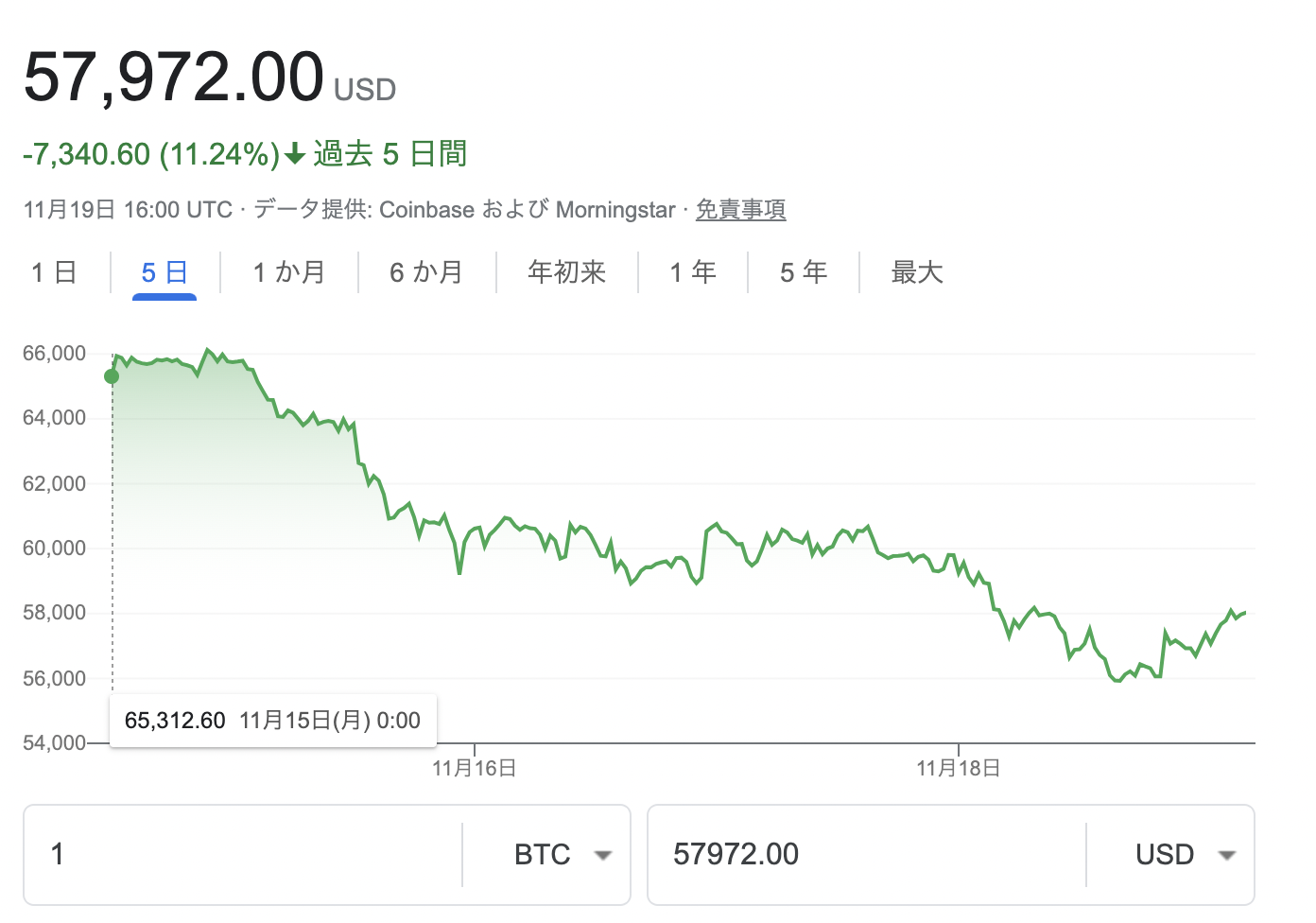Click the green data point marker on chart
The height and width of the screenshot is (923, 1316).
click(112, 376)
